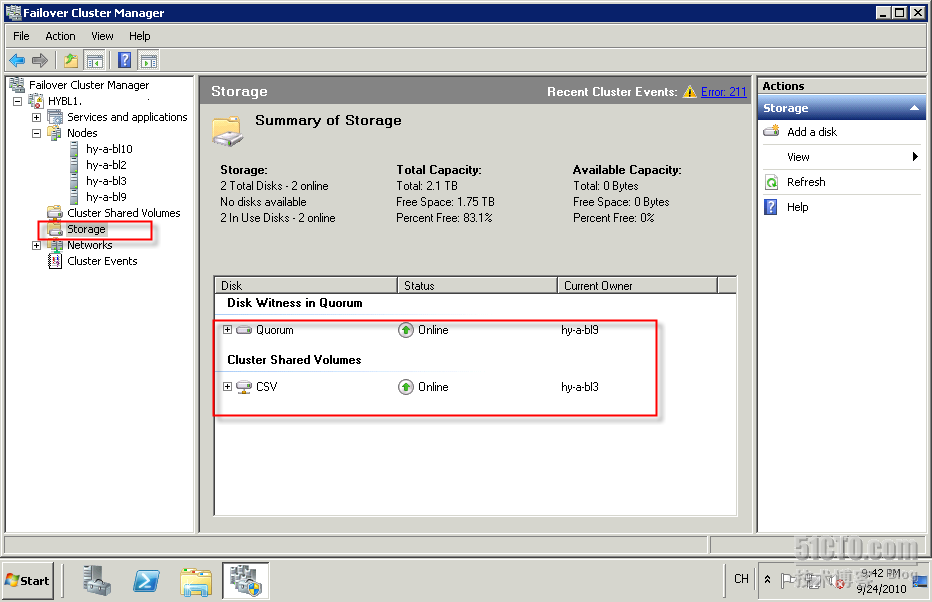The height and width of the screenshot is (602, 932).
Task: Click the blue Help toolbar icon
Action: click(x=124, y=60)
